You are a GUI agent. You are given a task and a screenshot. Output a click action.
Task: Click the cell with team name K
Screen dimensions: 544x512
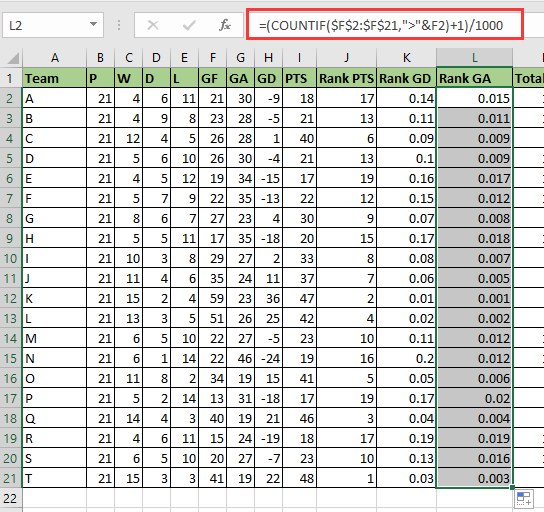click(54, 299)
